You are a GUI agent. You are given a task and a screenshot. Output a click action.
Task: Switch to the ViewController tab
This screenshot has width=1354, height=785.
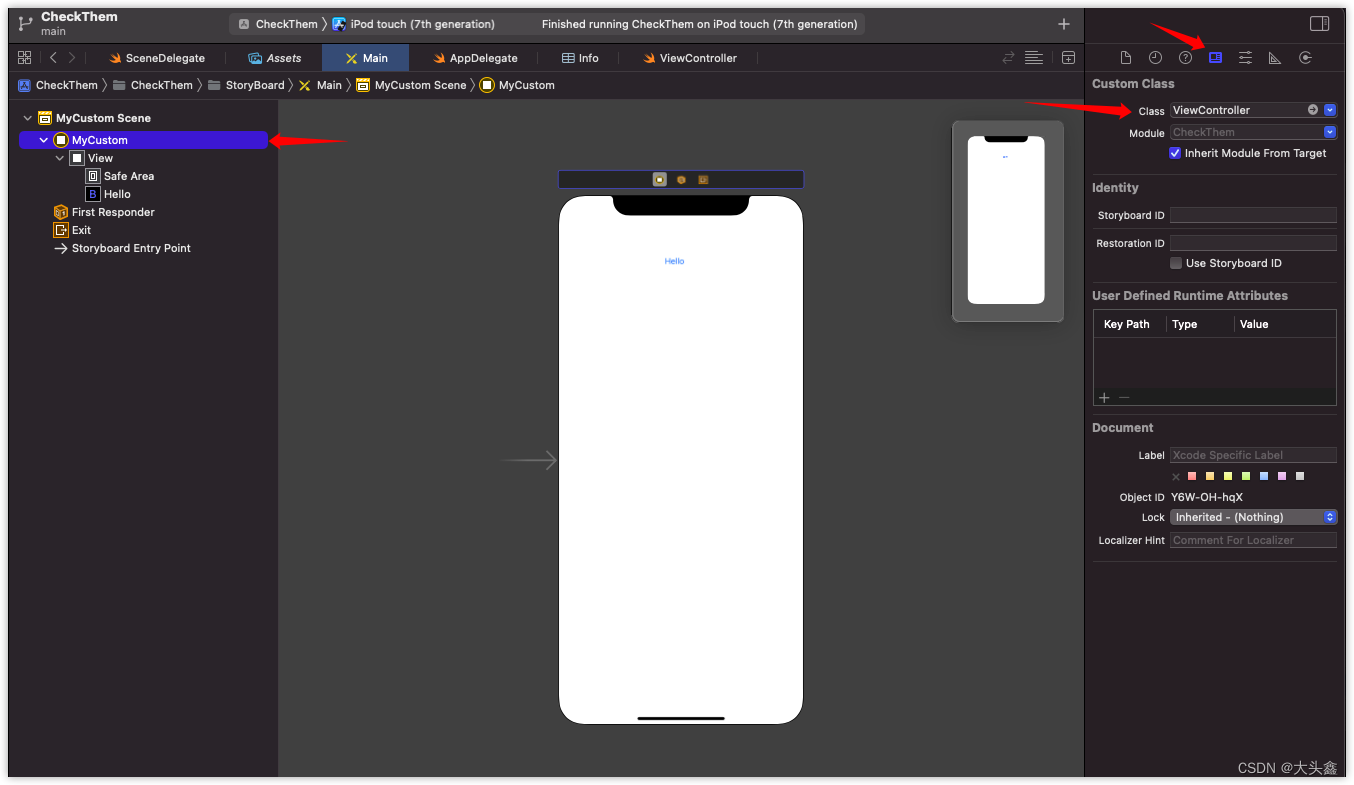(x=690, y=58)
